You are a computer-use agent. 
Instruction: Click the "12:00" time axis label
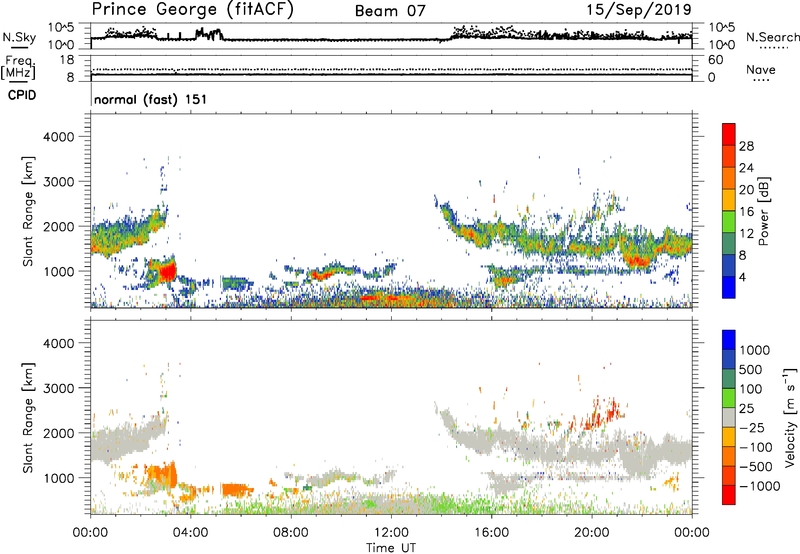tap(391, 533)
